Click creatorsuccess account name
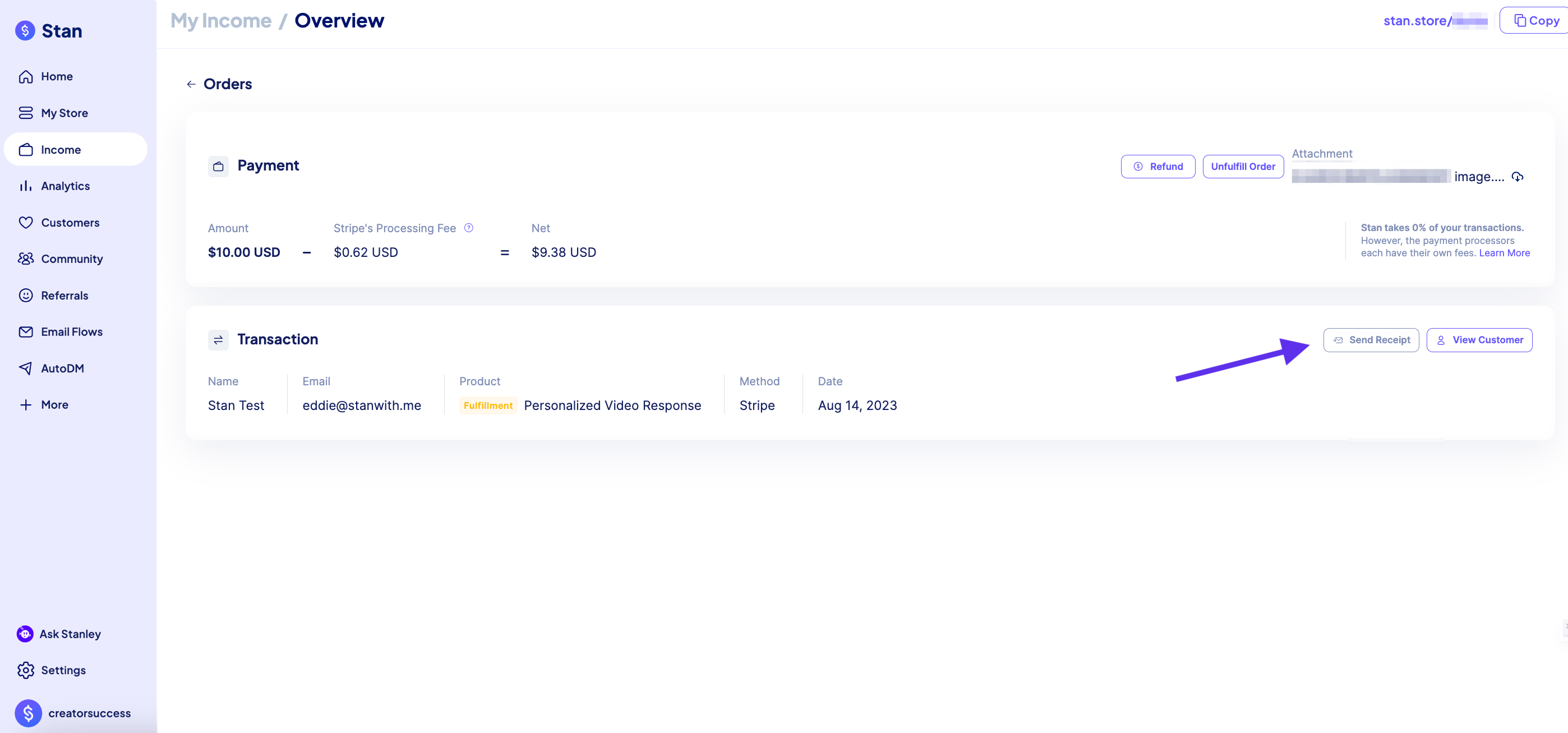1568x733 pixels. tap(90, 713)
